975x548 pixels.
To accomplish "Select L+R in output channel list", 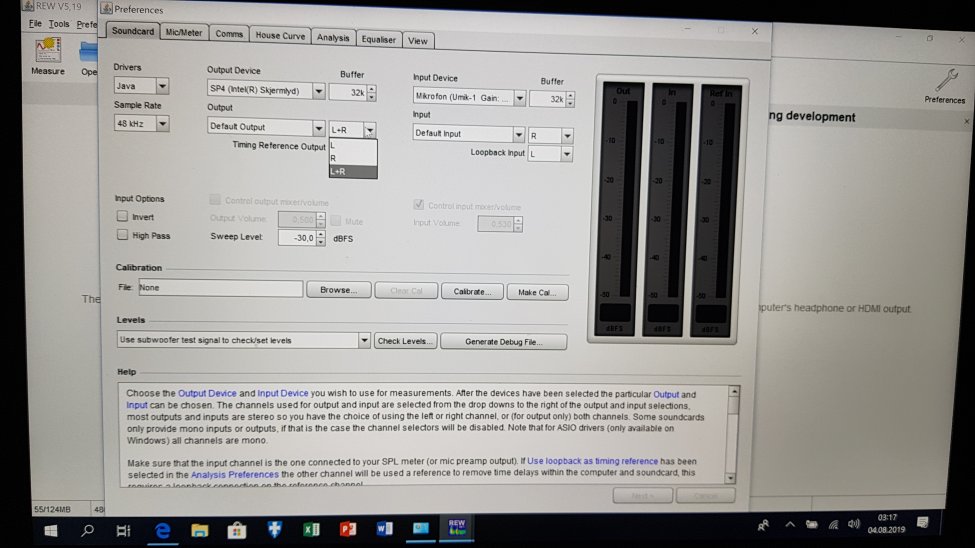I will click(353, 172).
